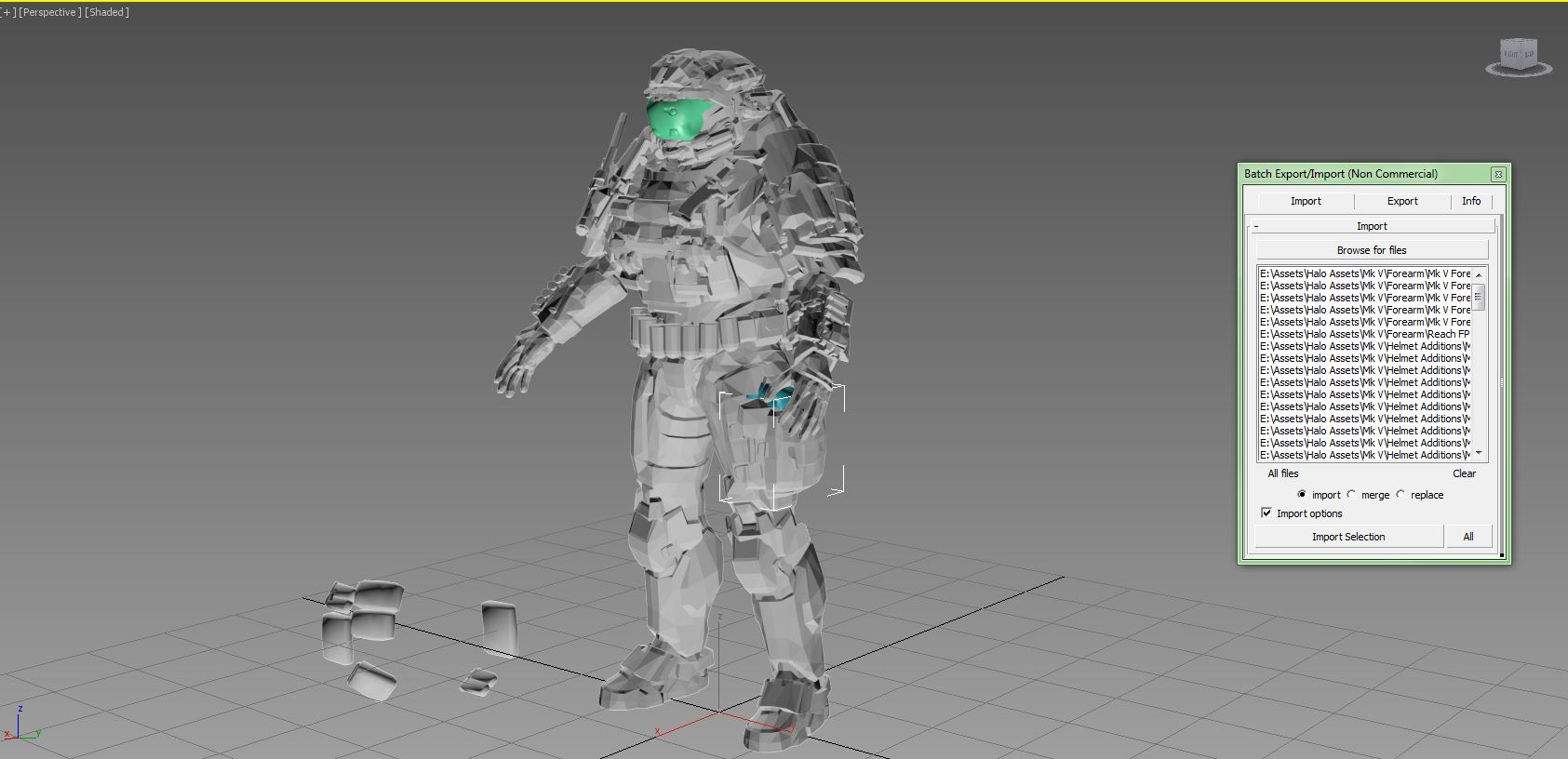Viewport: 1568px width, 759px height.
Task: Click the Import Selection button
Action: (x=1348, y=537)
